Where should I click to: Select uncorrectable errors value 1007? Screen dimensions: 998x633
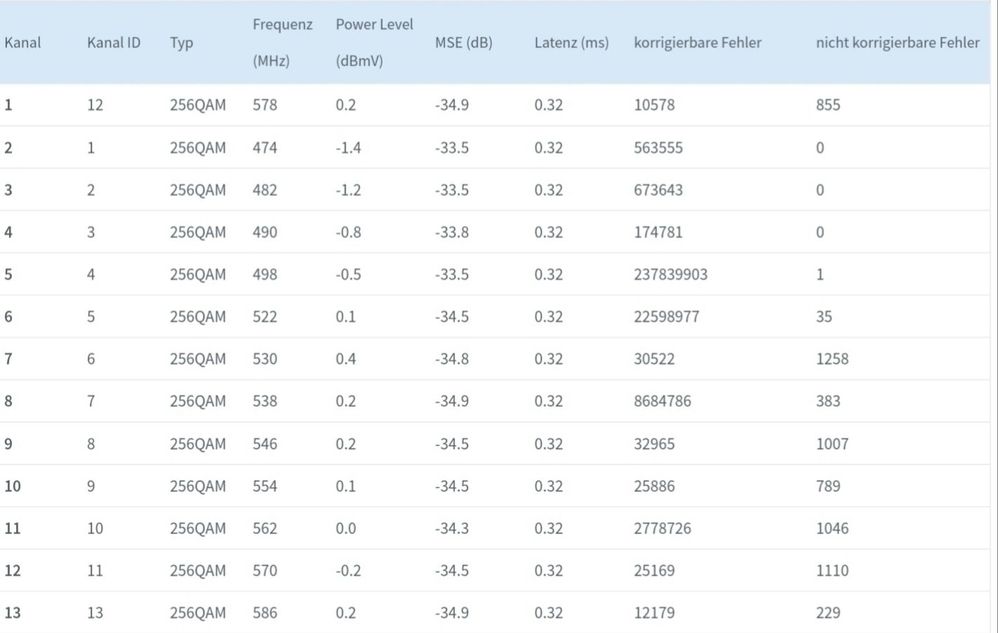pyautogui.click(x=832, y=444)
